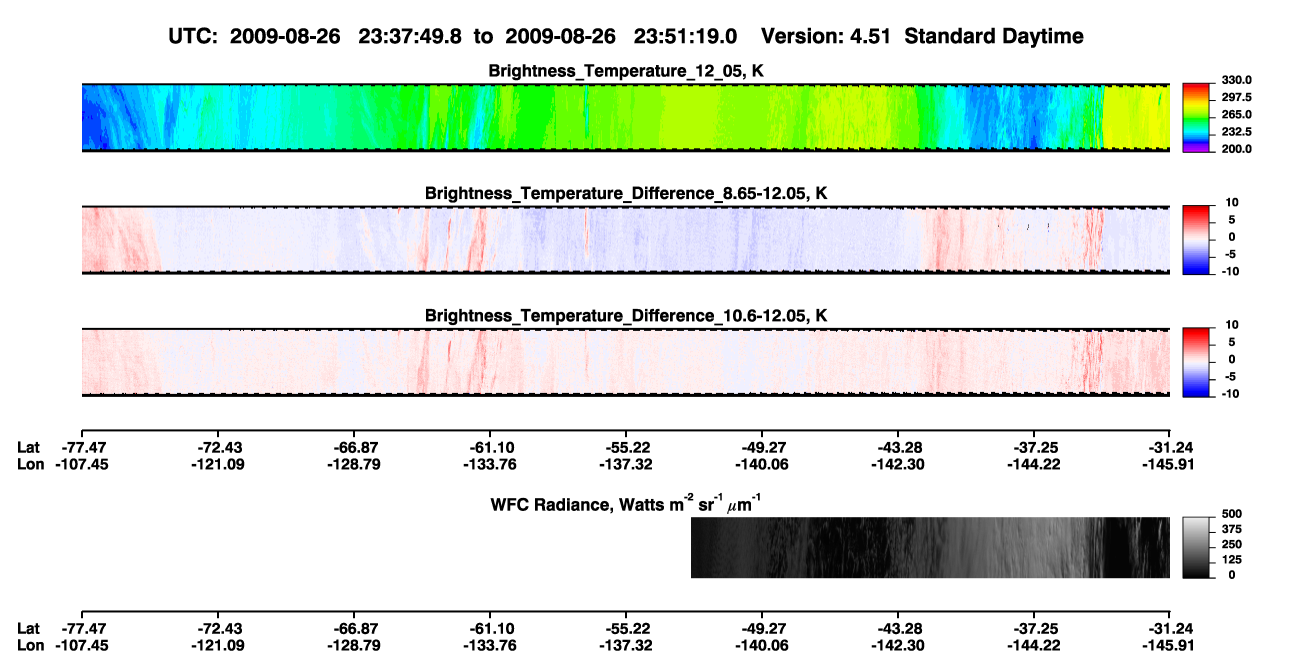Click the 10.6-12.05 red-blue colorbar
Image resolution: width=1300 pixels, height=667 pixels.
pyautogui.click(x=1197, y=362)
